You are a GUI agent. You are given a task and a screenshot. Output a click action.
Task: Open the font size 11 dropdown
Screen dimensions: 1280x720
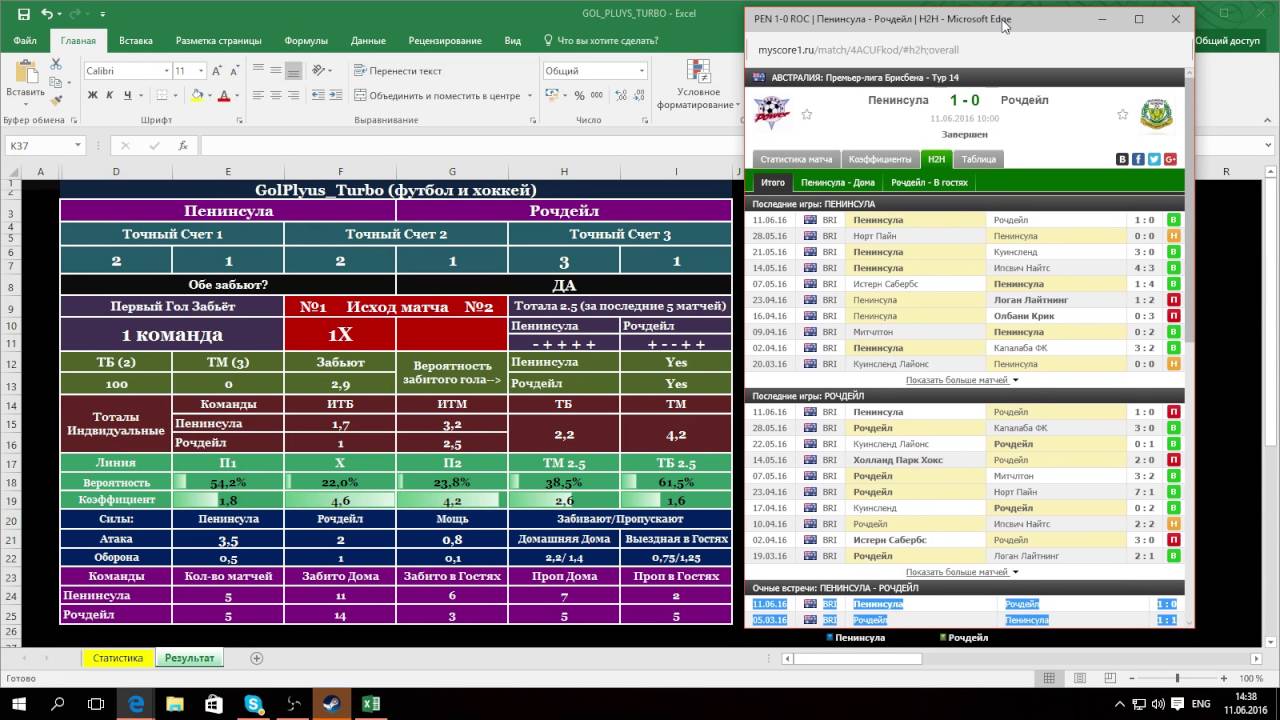[201, 71]
